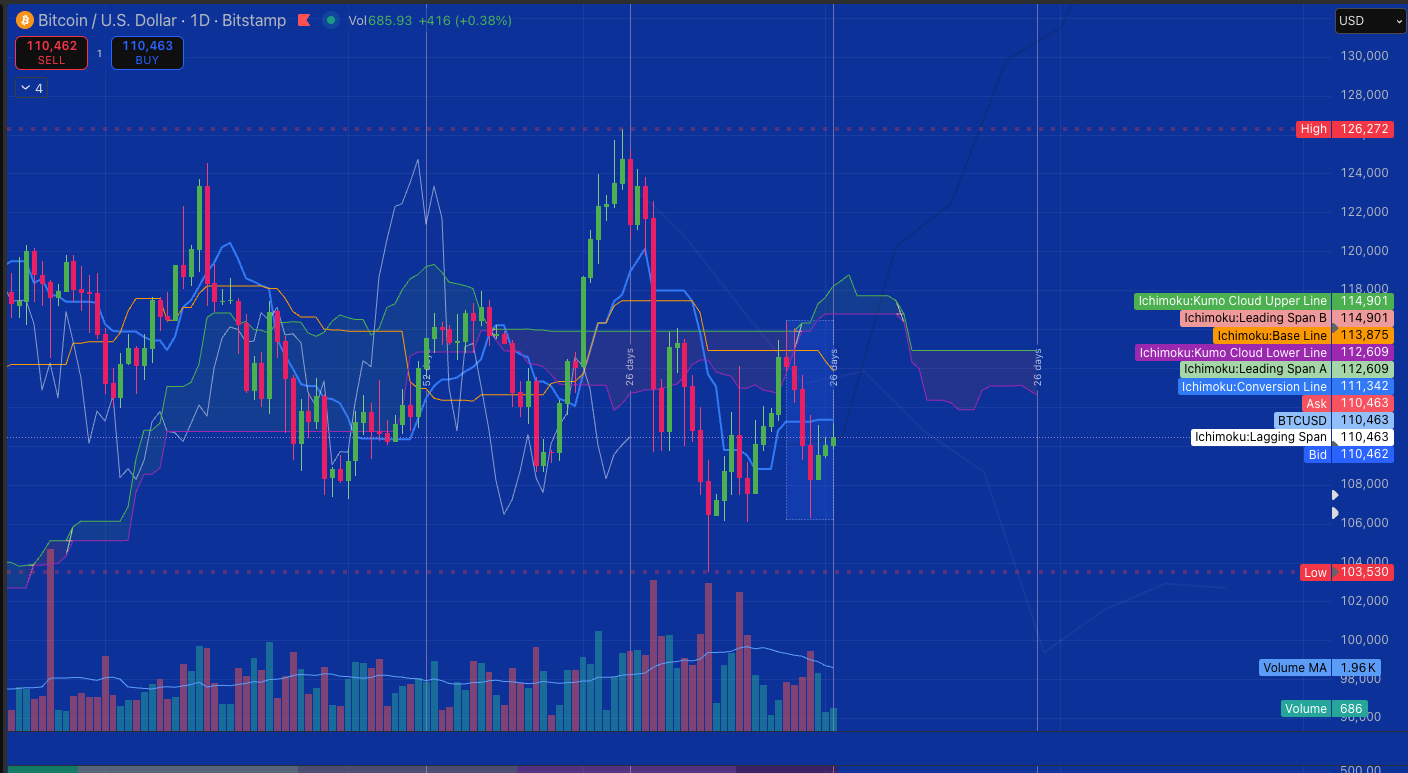
Task: Click the +416 (+0.38%) change value
Action: point(465,20)
